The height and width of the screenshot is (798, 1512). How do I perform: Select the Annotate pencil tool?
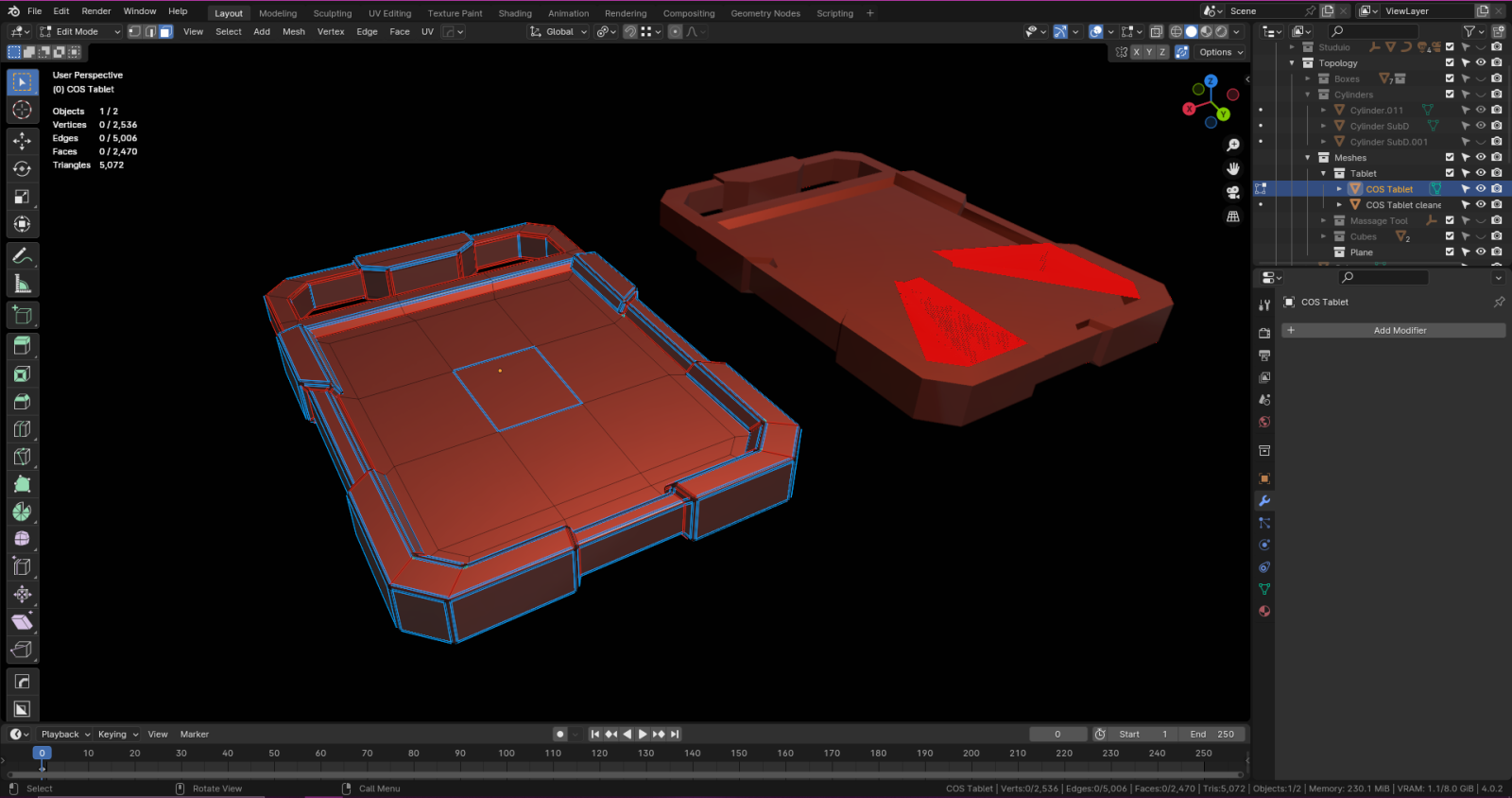point(22,256)
